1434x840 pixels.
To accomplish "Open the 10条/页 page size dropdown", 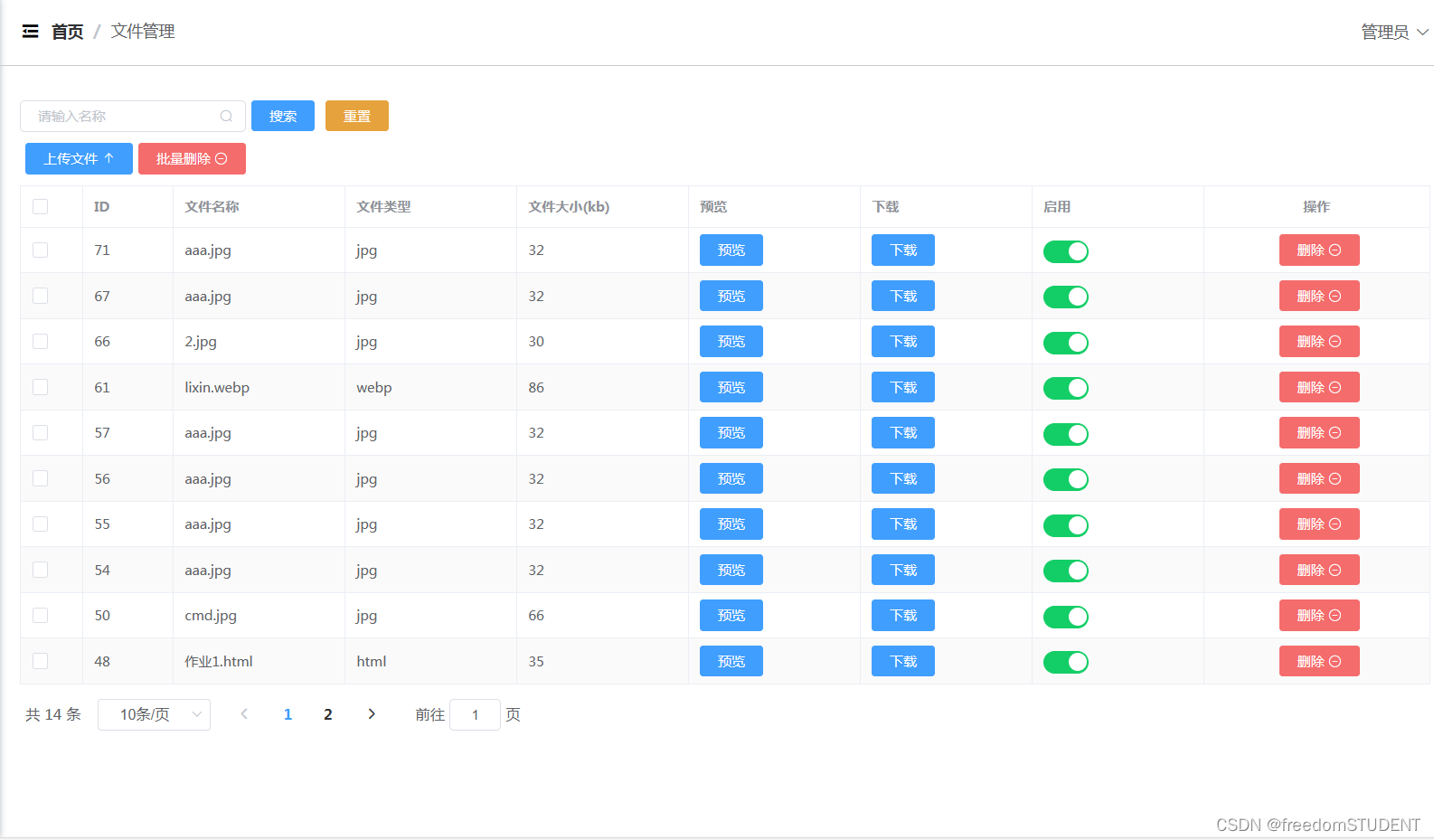I will point(154,714).
